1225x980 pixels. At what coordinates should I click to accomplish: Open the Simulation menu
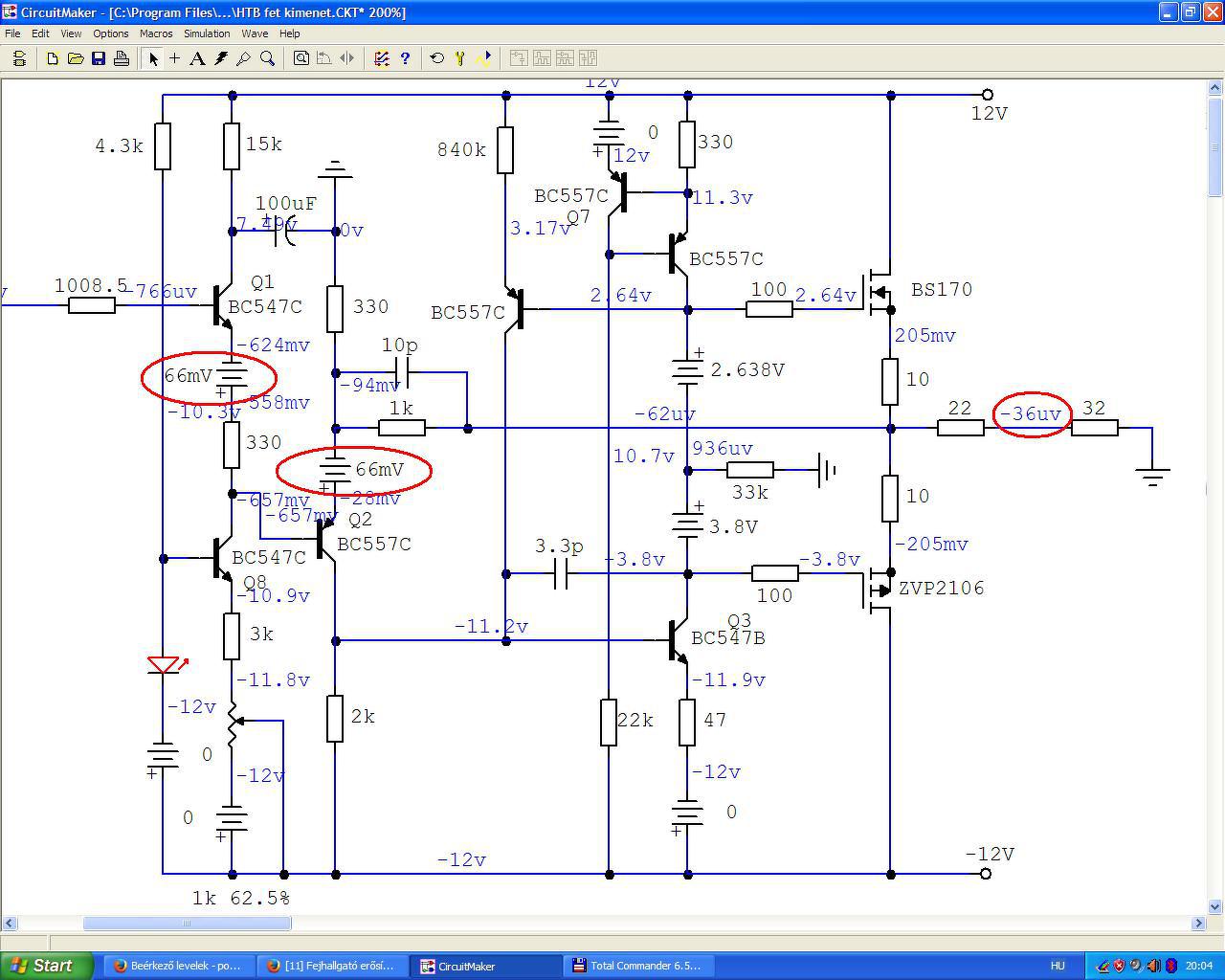click(x=207, y=33)
